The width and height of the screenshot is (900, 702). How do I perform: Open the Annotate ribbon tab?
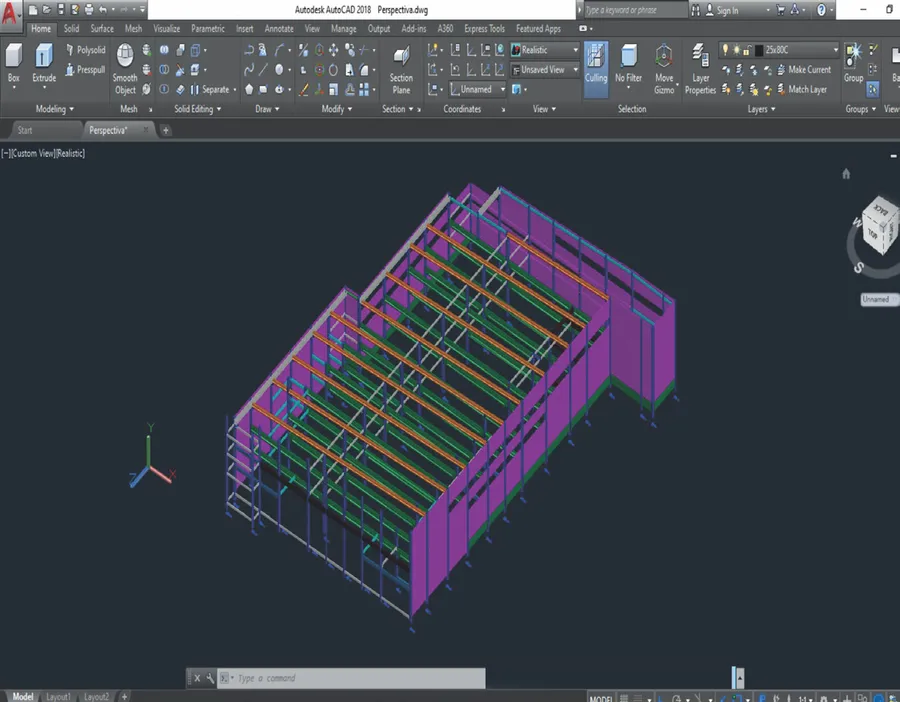(x=279, y=29)
